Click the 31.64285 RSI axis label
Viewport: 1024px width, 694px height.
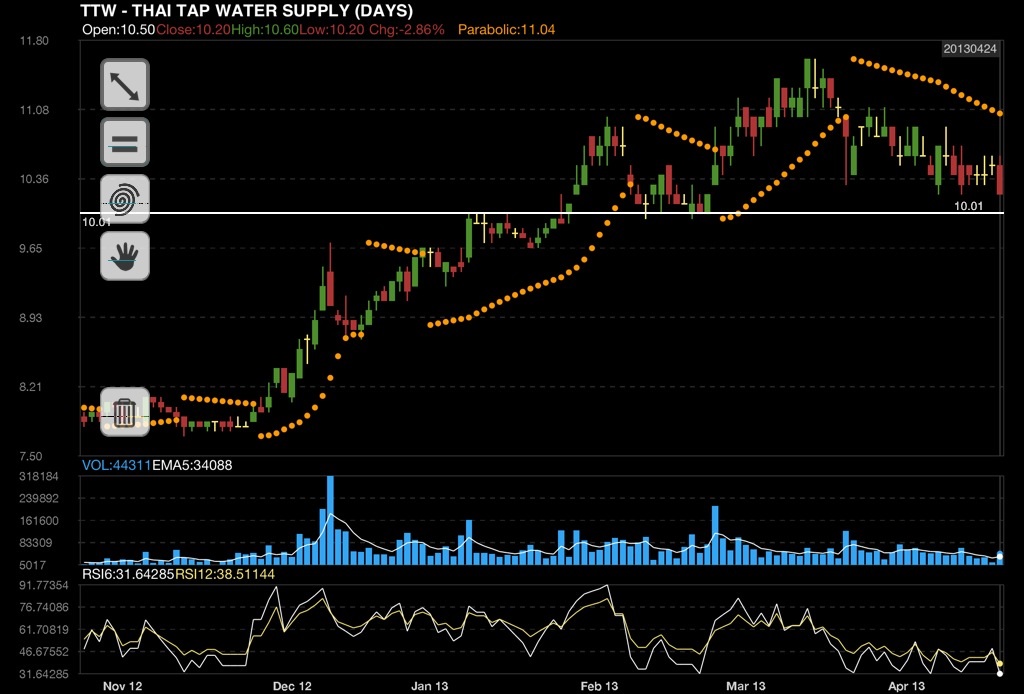[x=43, y=674]
